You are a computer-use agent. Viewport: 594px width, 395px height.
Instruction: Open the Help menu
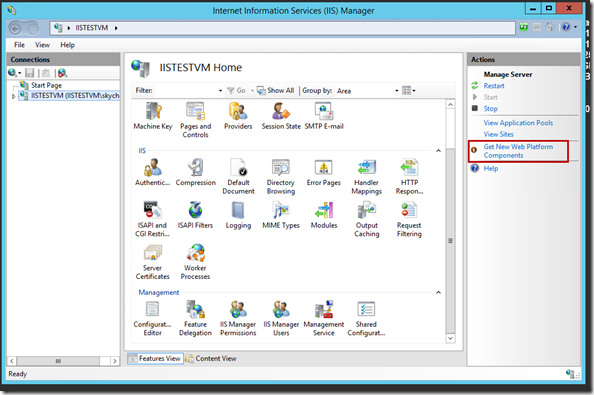point(67,45)
